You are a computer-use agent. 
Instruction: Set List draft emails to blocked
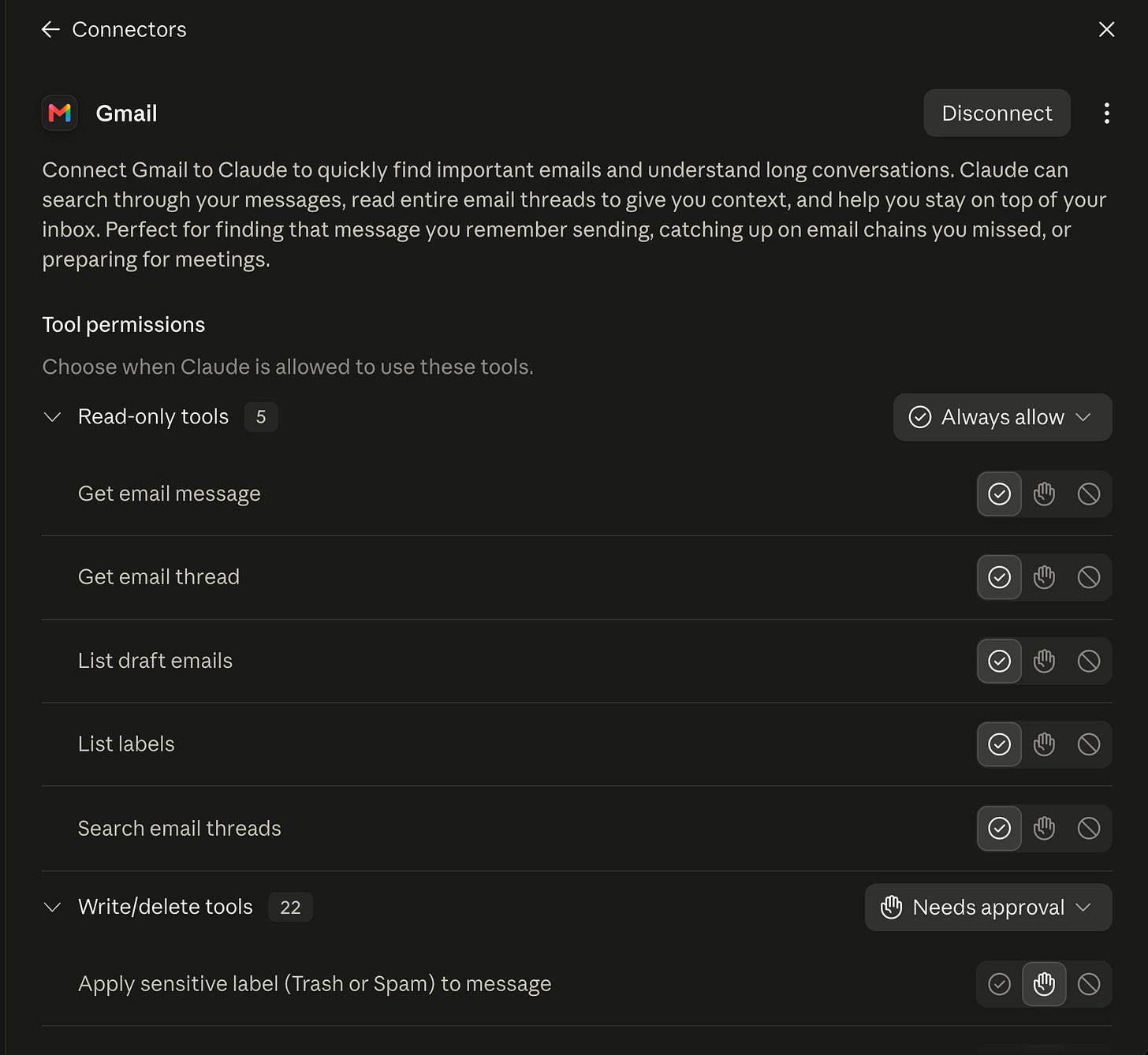pos(1089,662)
